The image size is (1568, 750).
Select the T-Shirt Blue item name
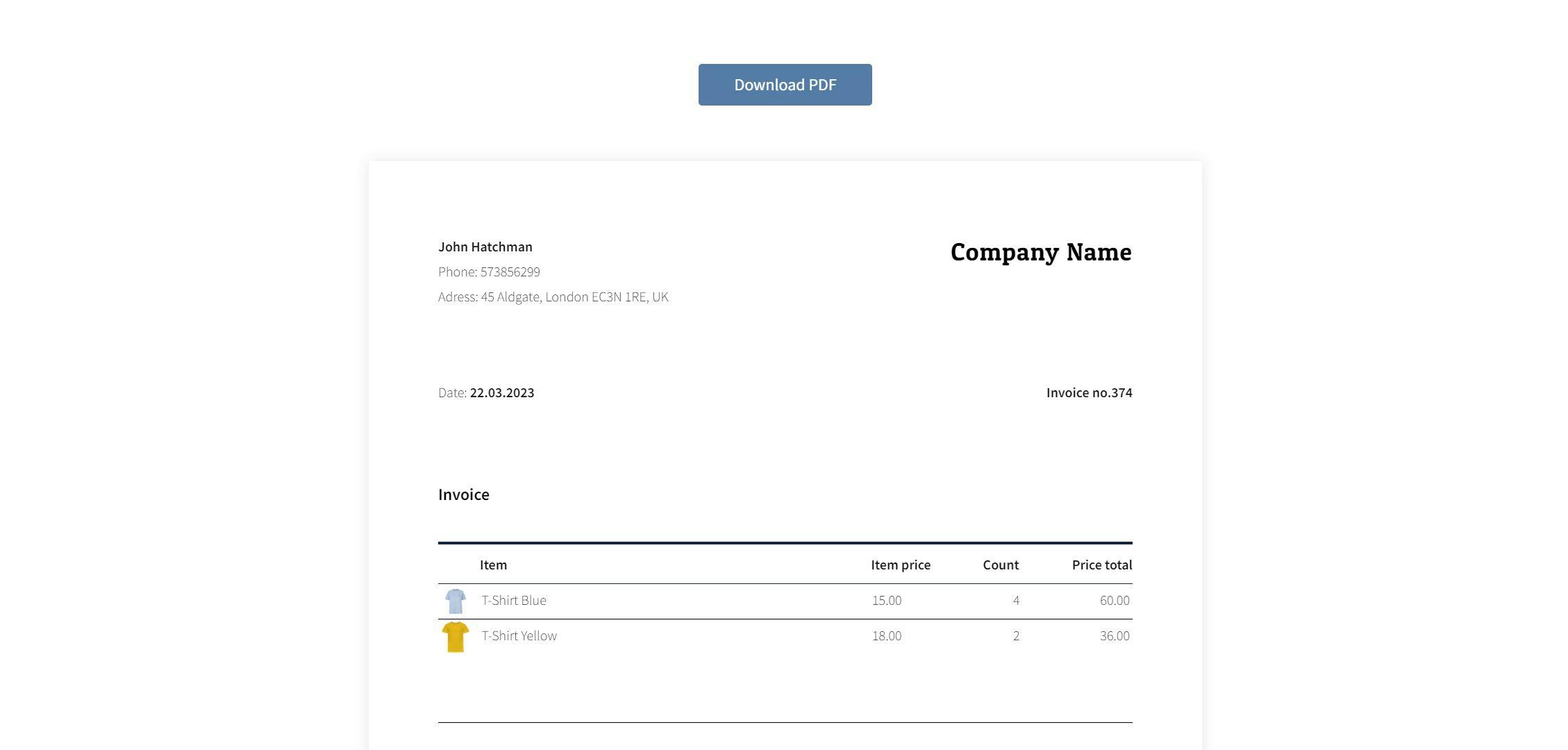(x=513, y=600)
